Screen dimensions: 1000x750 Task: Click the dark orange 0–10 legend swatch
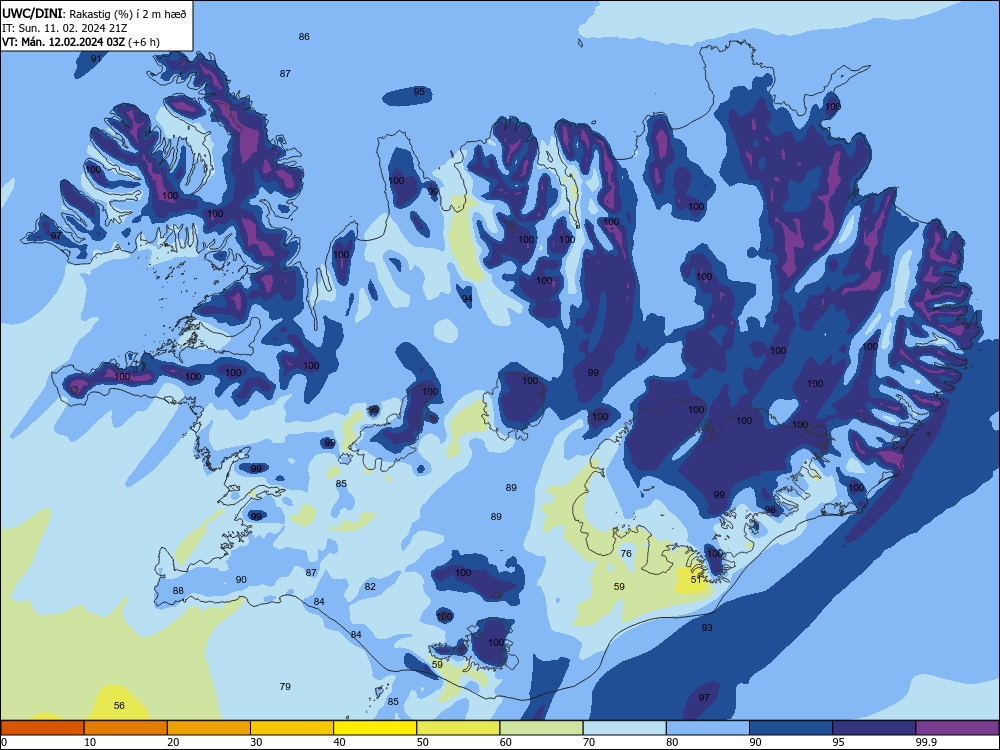point(42,728)
